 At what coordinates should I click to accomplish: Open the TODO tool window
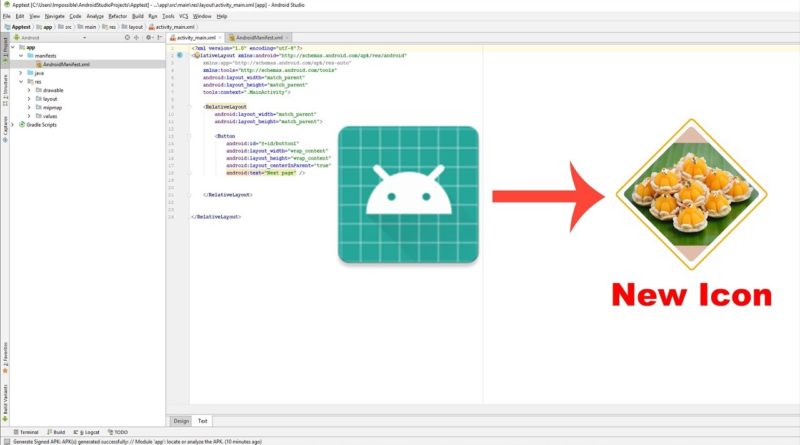(x=118, y=432)
